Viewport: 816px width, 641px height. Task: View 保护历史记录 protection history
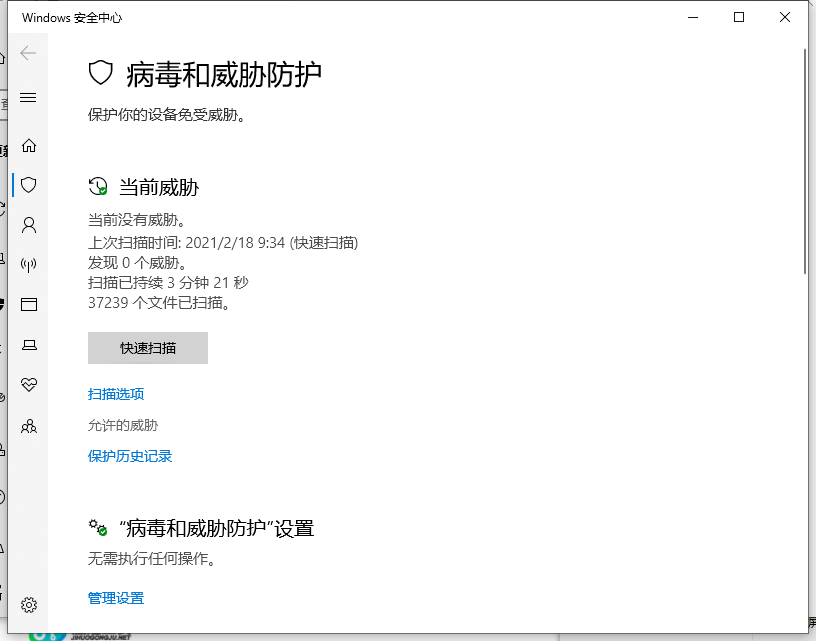pyautogui.click(x=130, y=455)
